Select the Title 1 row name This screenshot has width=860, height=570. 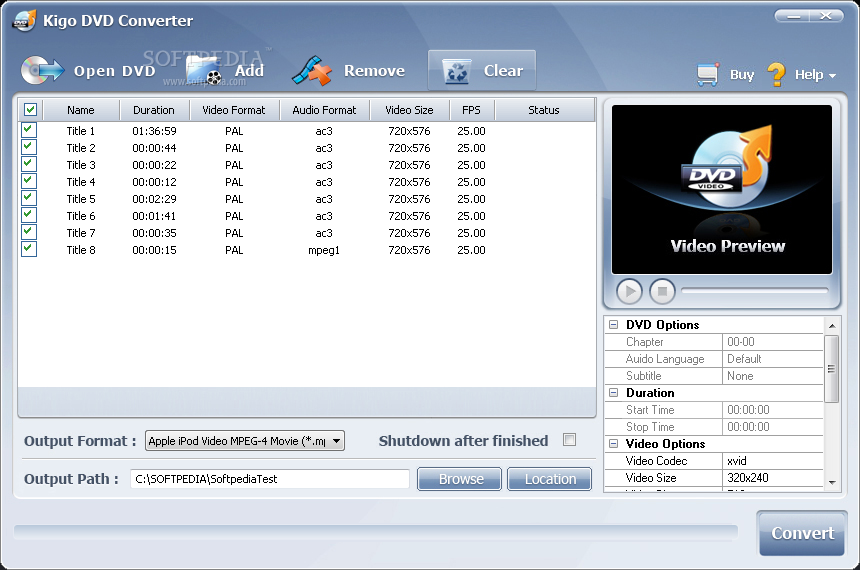[81, 131]
